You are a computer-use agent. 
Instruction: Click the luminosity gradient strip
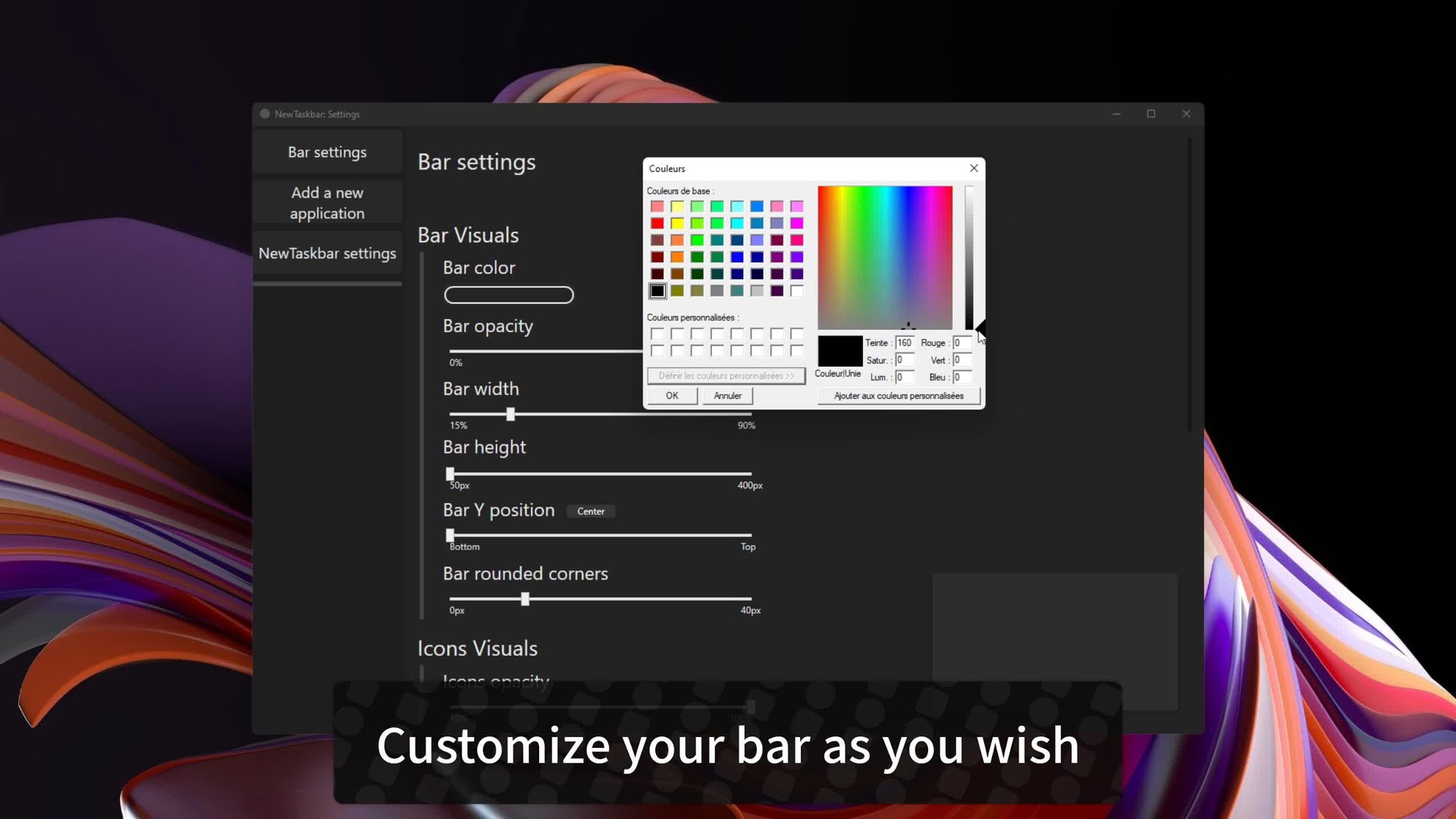pos(968,258)
